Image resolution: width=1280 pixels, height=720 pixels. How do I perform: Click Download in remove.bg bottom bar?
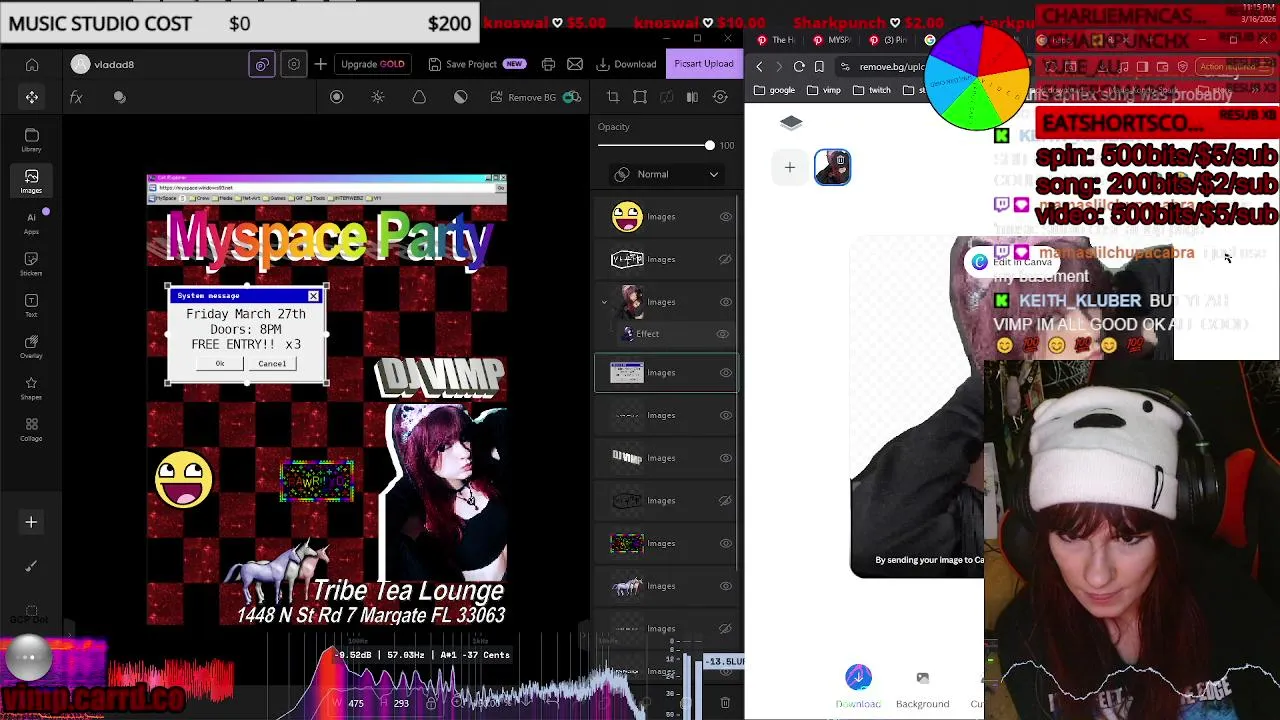point(858,688)
